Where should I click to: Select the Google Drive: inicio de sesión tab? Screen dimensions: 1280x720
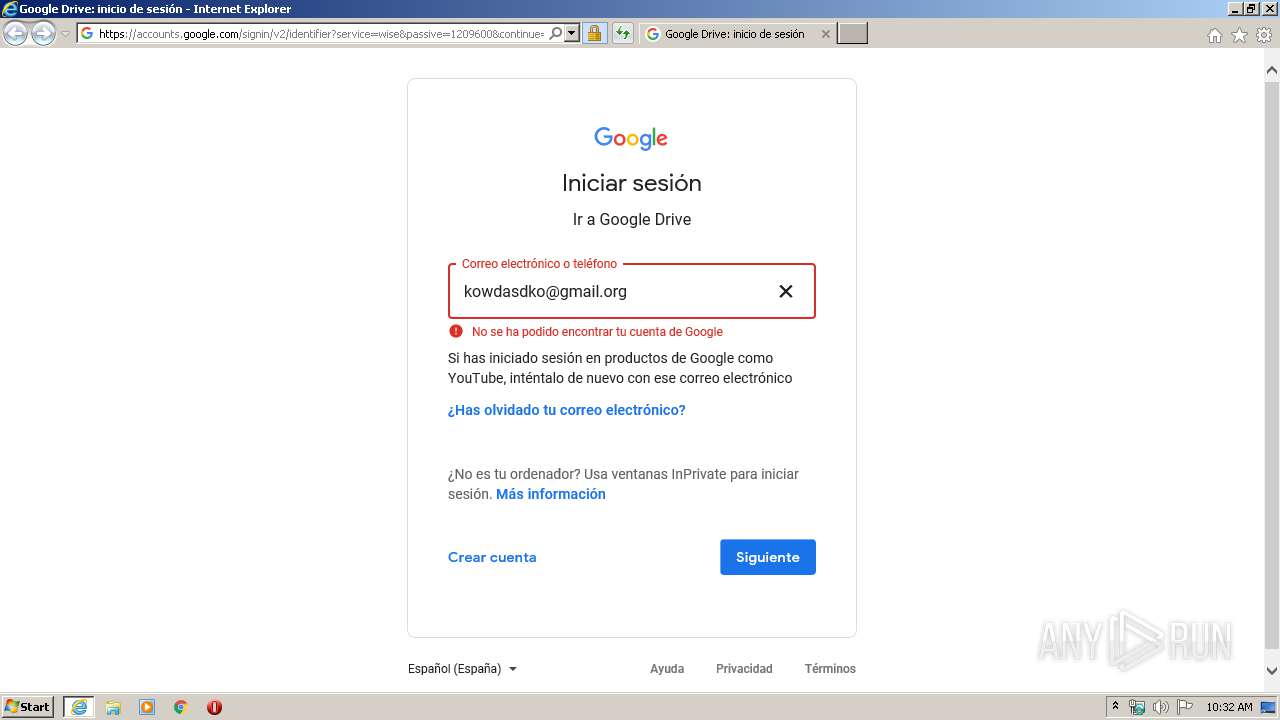tap(735, 34)
